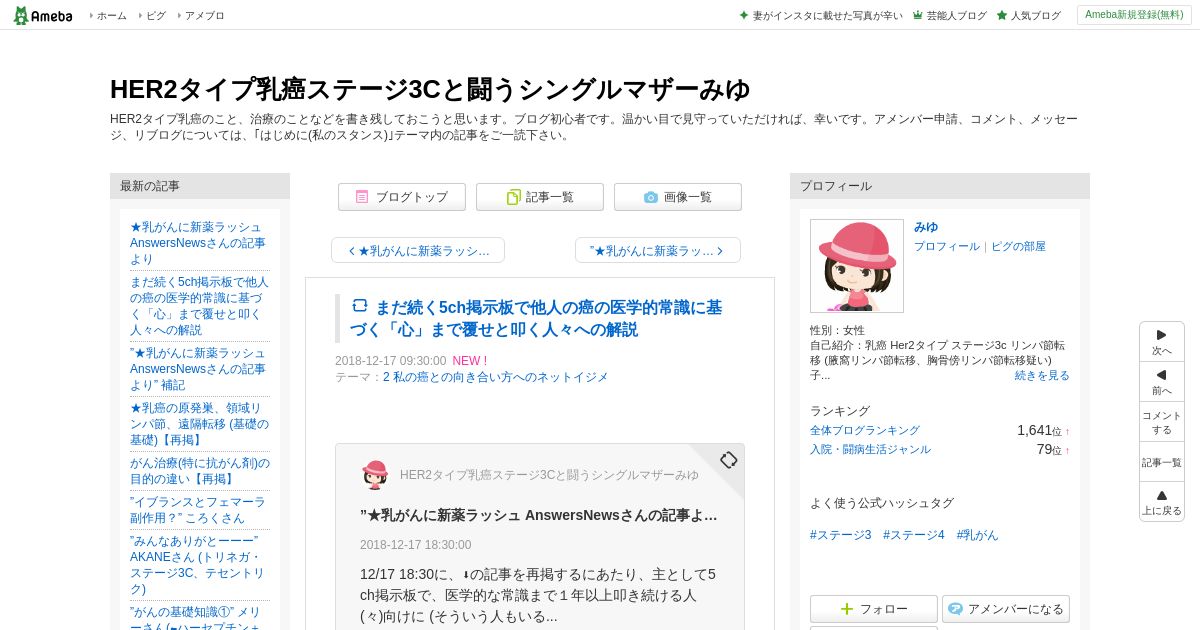Go to next article ”★乳がんに新薬ラッ…
Screen dimensions: 1200x630
pos(658,250)
